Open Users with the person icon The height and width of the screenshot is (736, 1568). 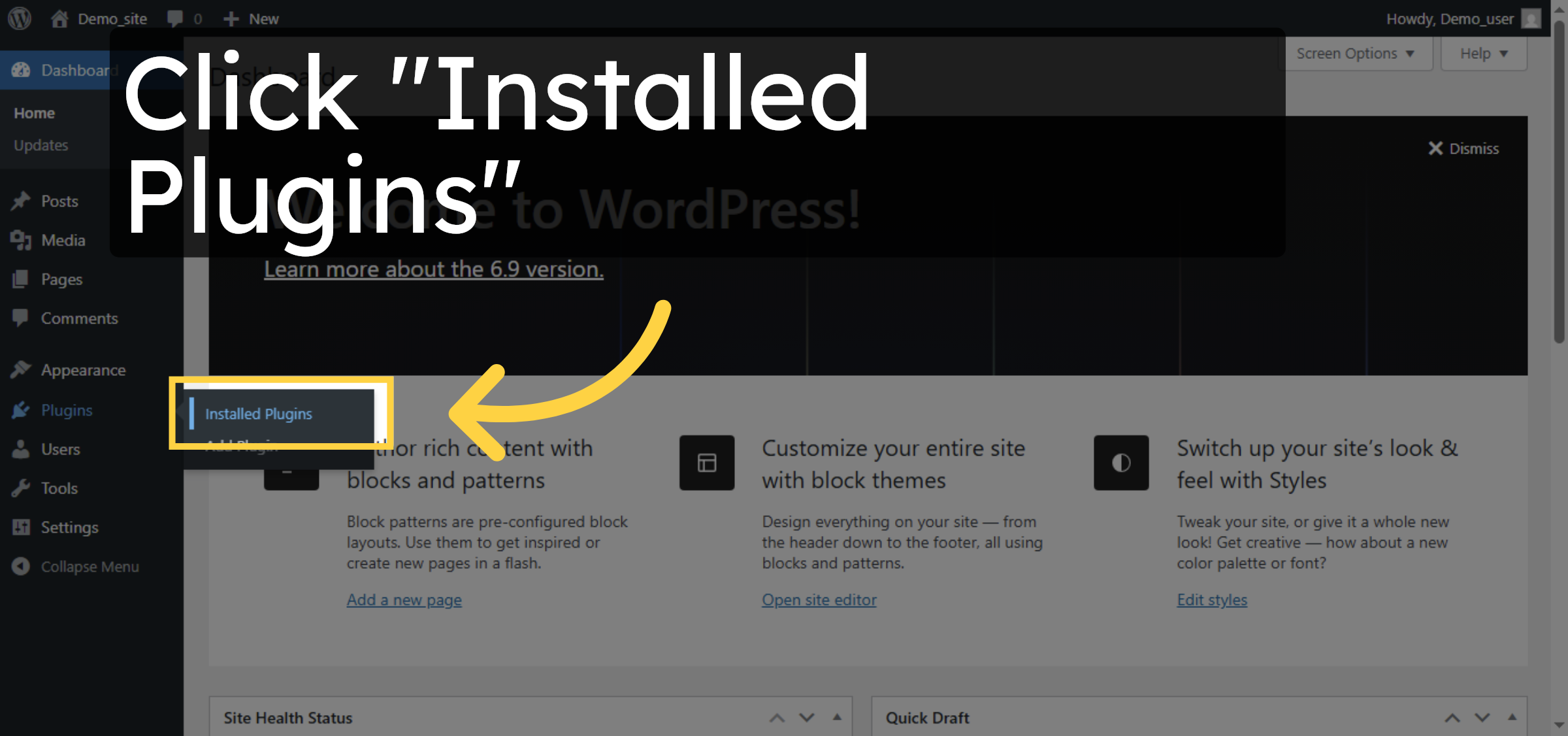22,449
